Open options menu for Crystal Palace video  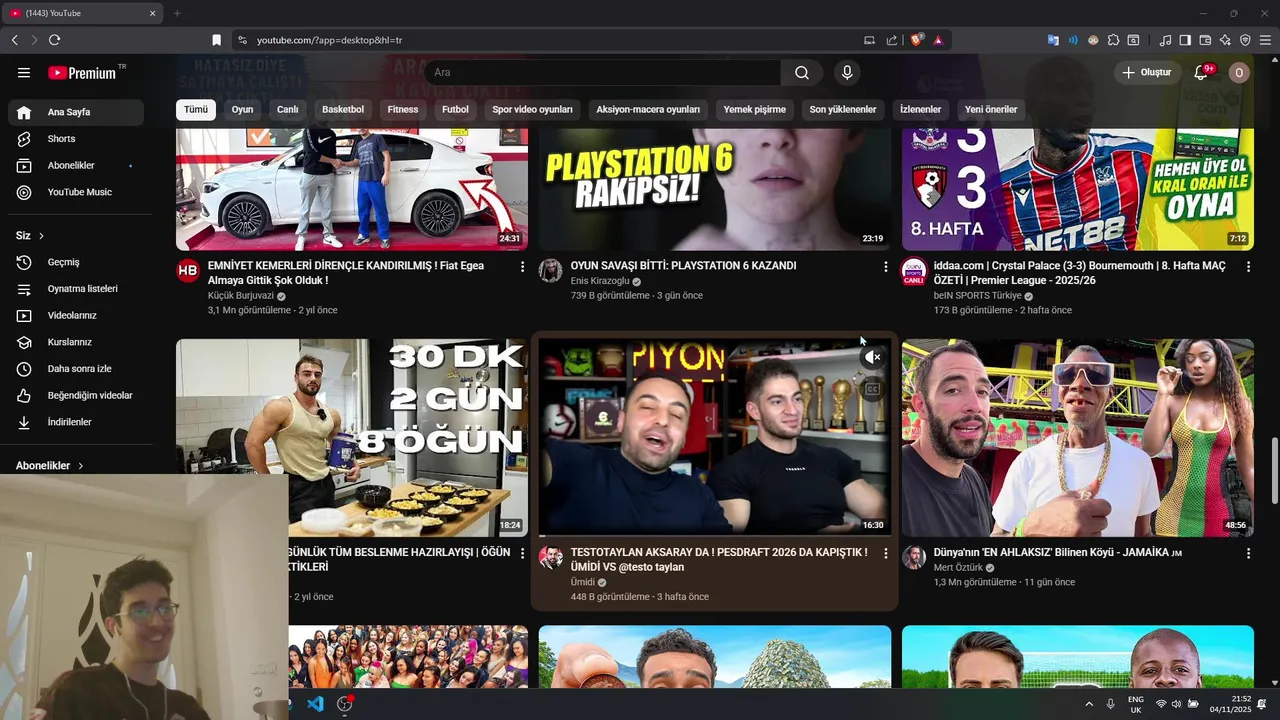(x=1248, y=267)
